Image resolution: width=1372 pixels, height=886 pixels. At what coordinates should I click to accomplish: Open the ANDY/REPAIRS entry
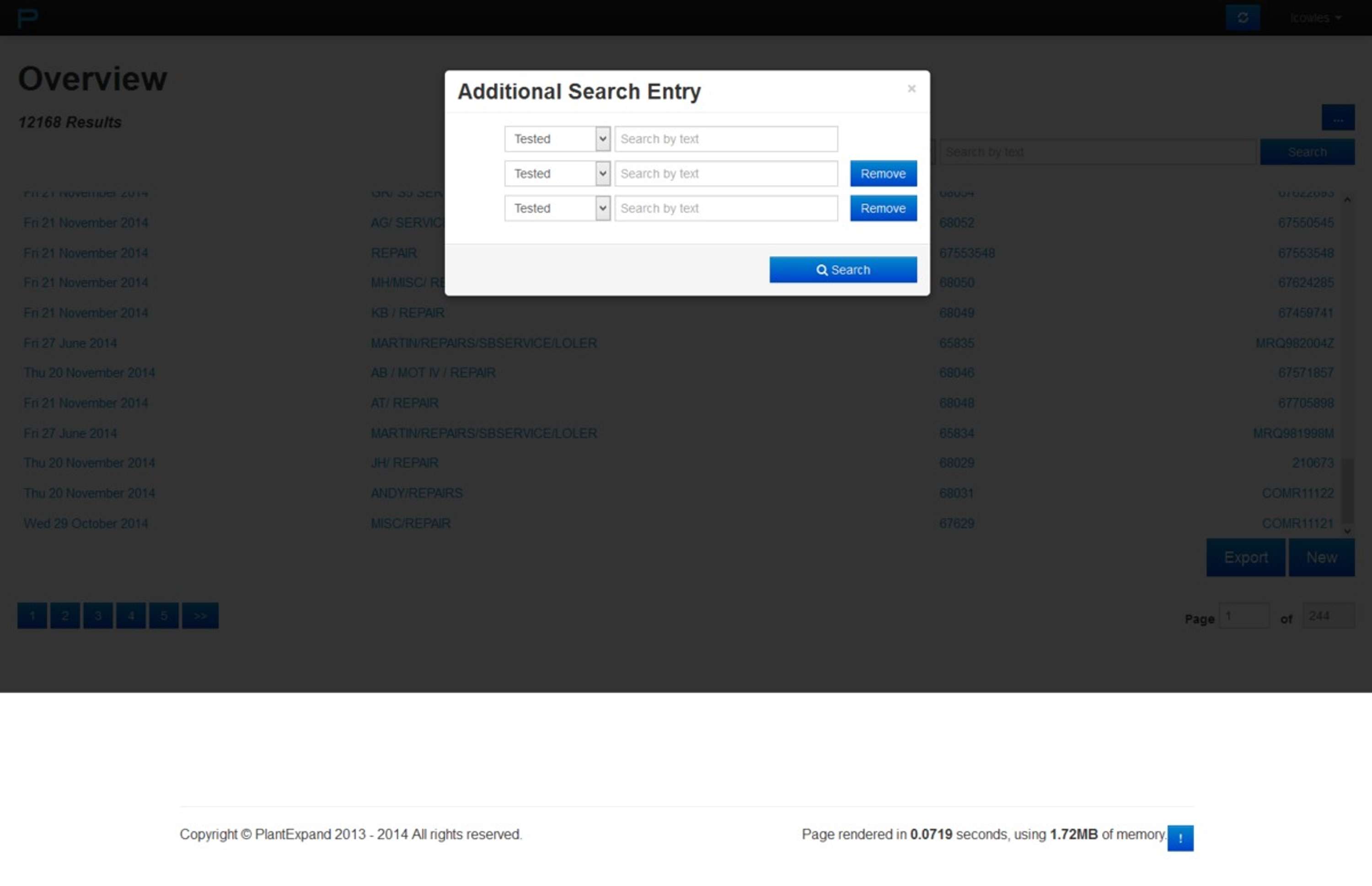[417, 493]
